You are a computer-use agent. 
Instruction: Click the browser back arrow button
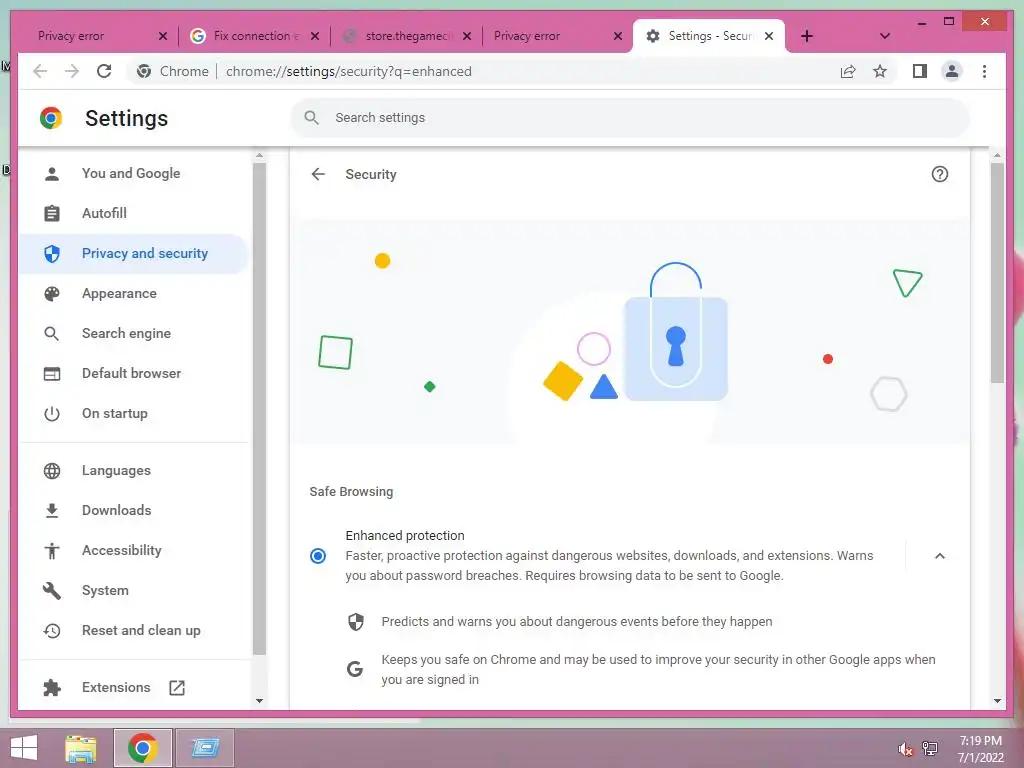(x=40, y=71)
